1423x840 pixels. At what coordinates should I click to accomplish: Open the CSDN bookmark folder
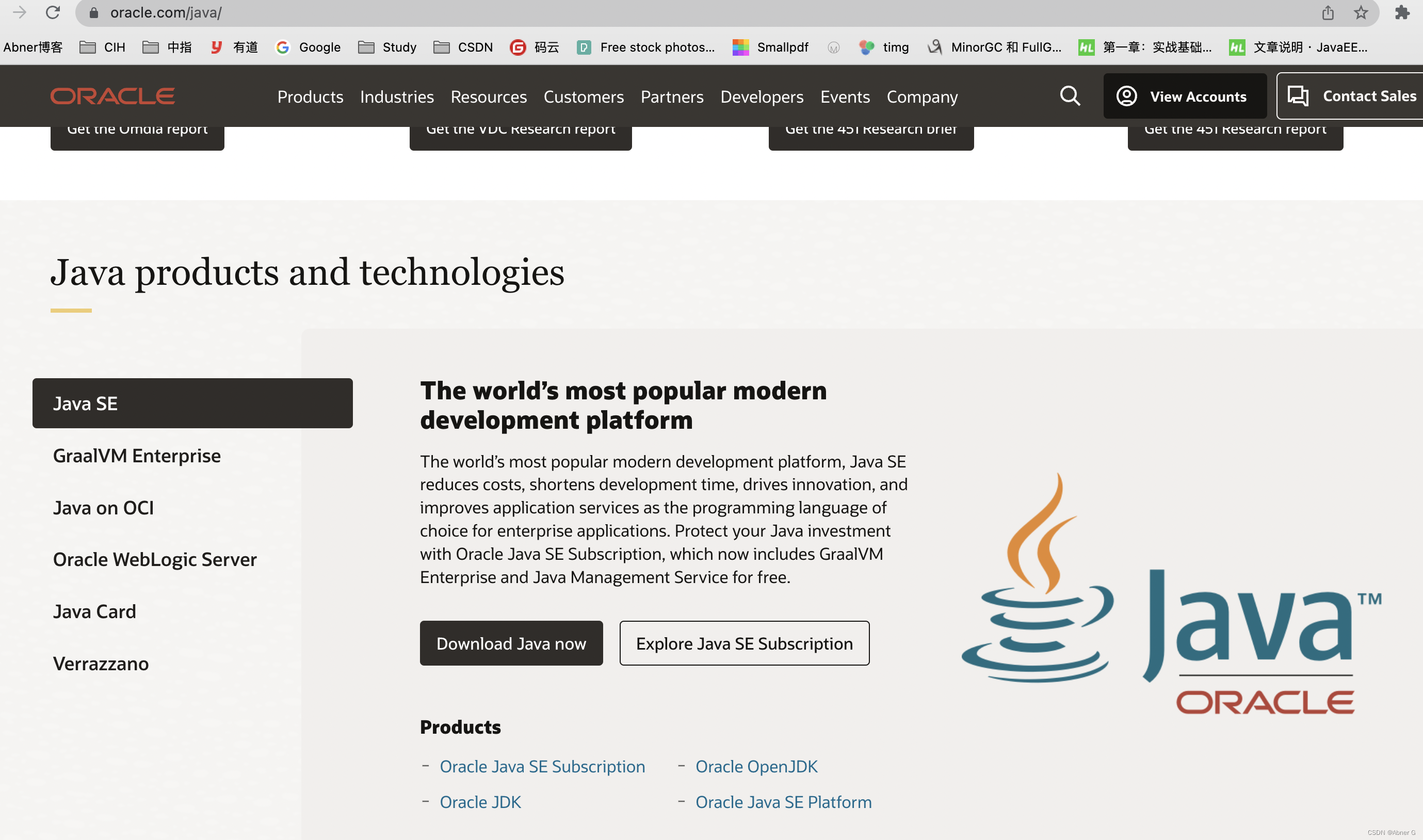click(x=463, y=47)
